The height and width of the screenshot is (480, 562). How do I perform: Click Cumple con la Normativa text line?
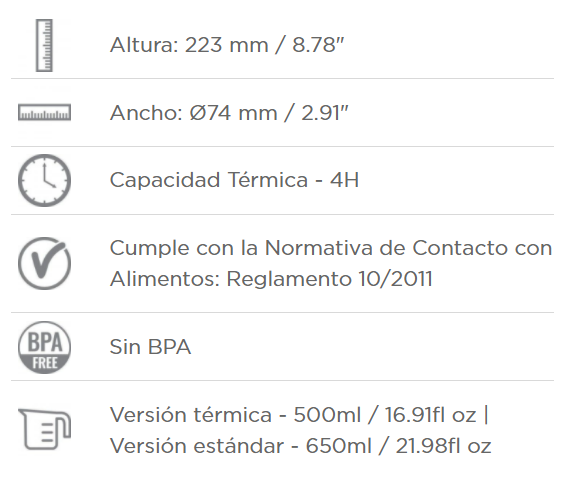coord(331,248)
